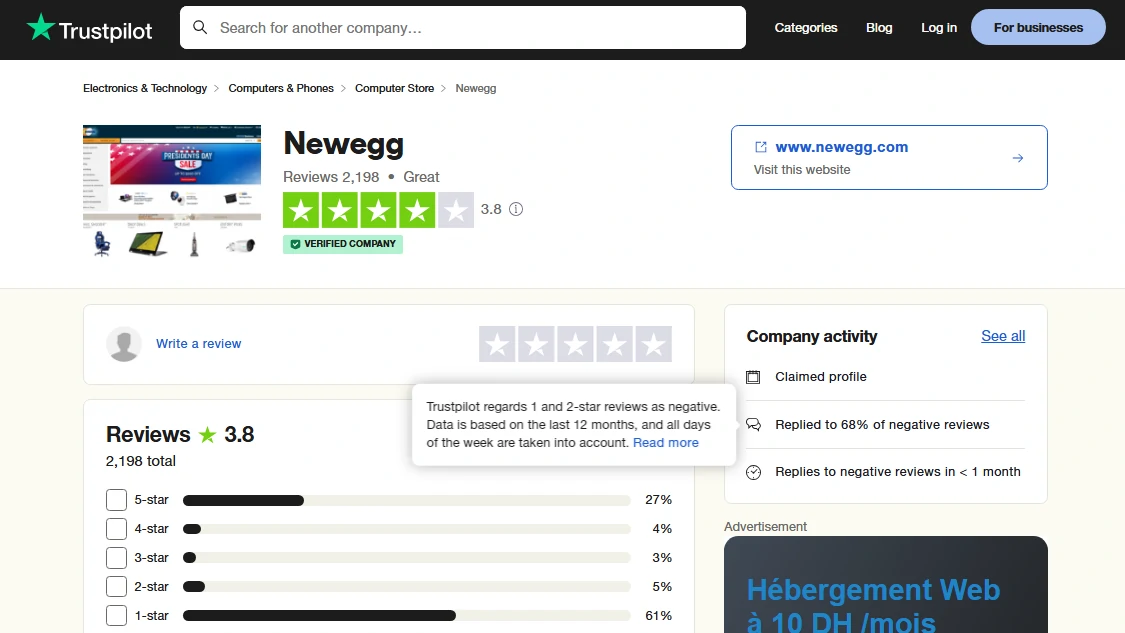Screen dimensions: 1125x633
Task: Click the clock icon next to Replies to negative reviews
Action: (753, 472)
